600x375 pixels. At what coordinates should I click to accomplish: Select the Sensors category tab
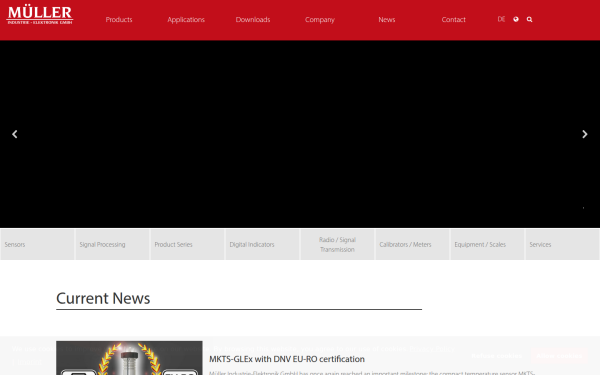[38, 245]
